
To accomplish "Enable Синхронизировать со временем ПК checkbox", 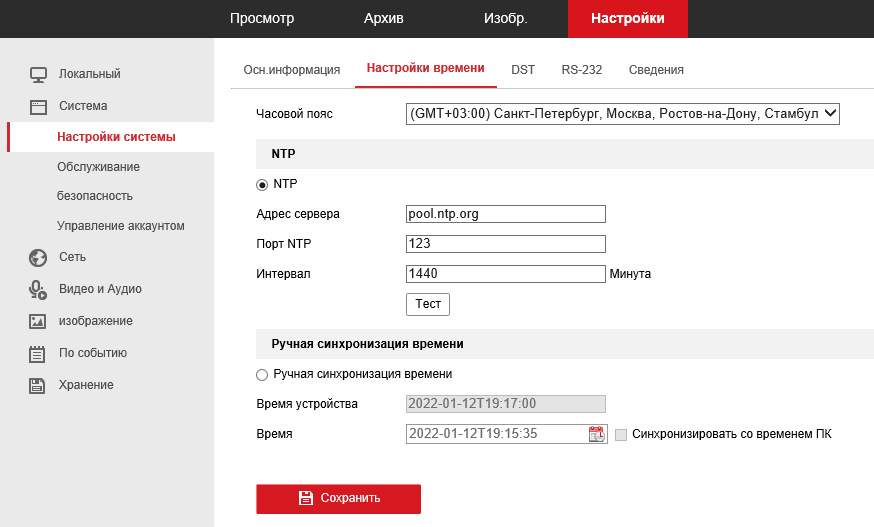I will pos(620,434).
